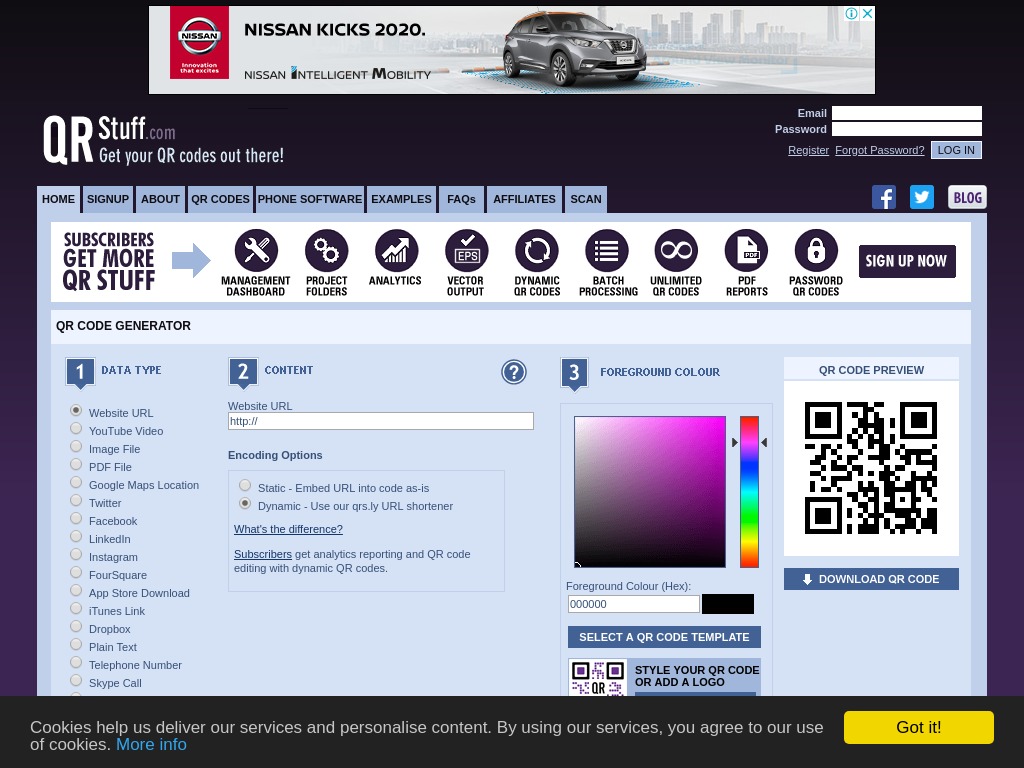Pick a colour in the saturation square

coord(650,492)
